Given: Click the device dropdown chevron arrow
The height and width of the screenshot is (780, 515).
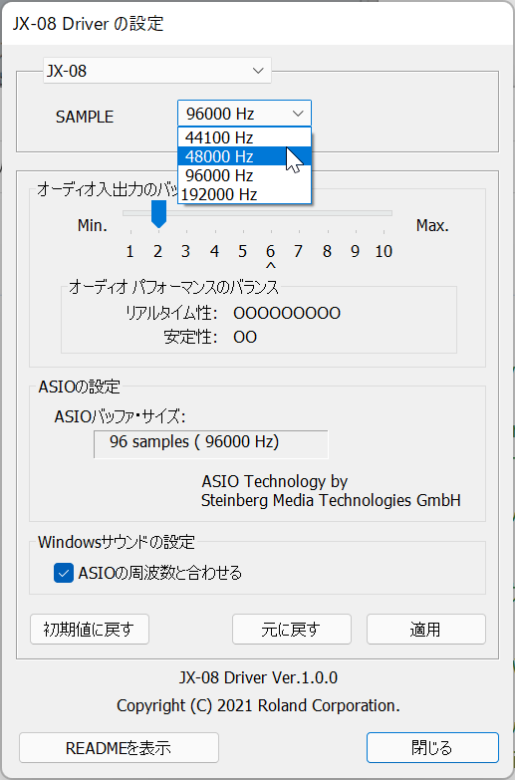Looking at the screenshot, I should pyautogui.click(x=258, y=71).
